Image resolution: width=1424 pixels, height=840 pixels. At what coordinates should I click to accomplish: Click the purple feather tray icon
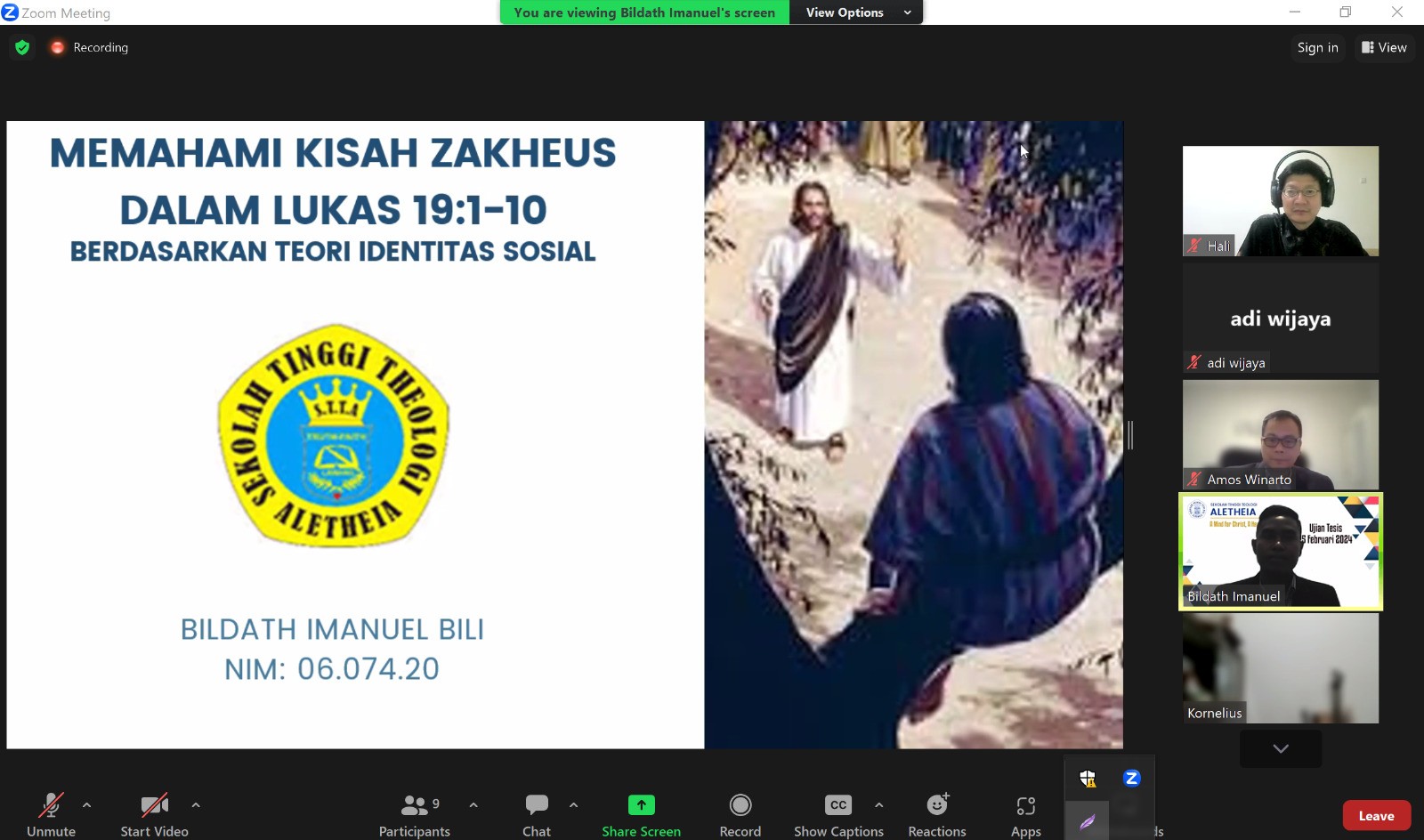1088,822
